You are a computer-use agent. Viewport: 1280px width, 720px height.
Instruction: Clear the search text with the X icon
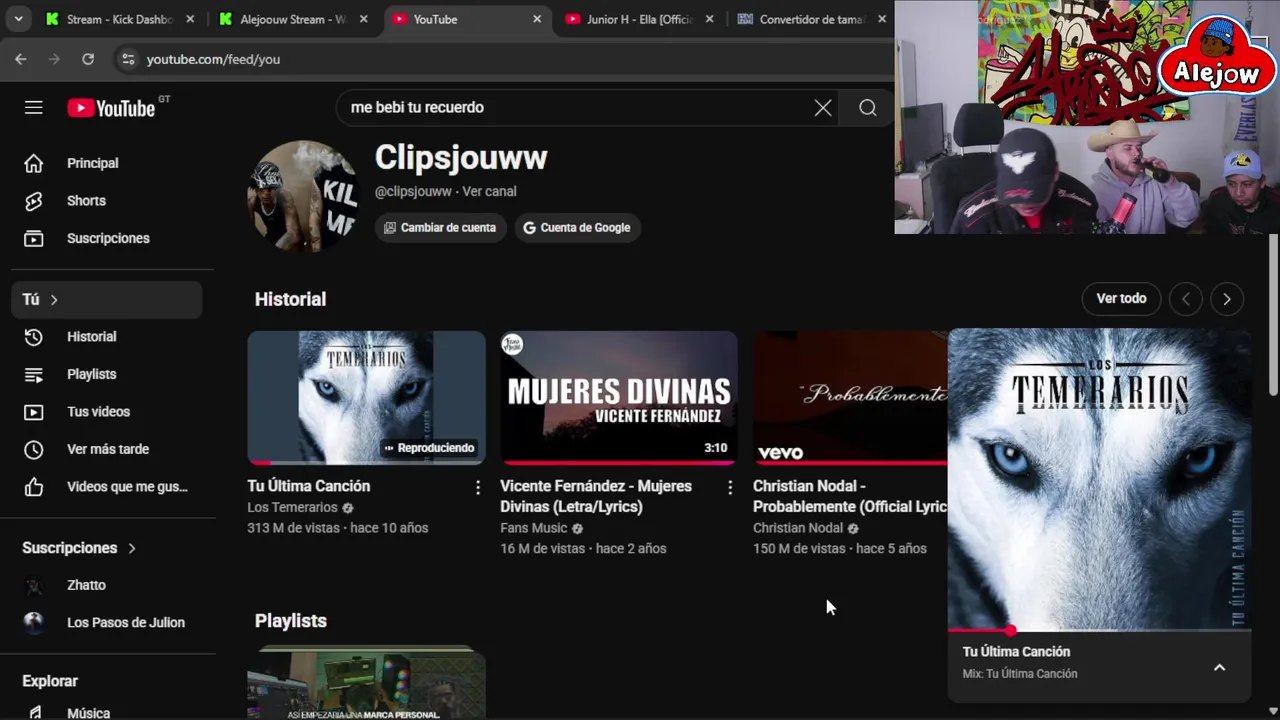[x=823, y=108]
